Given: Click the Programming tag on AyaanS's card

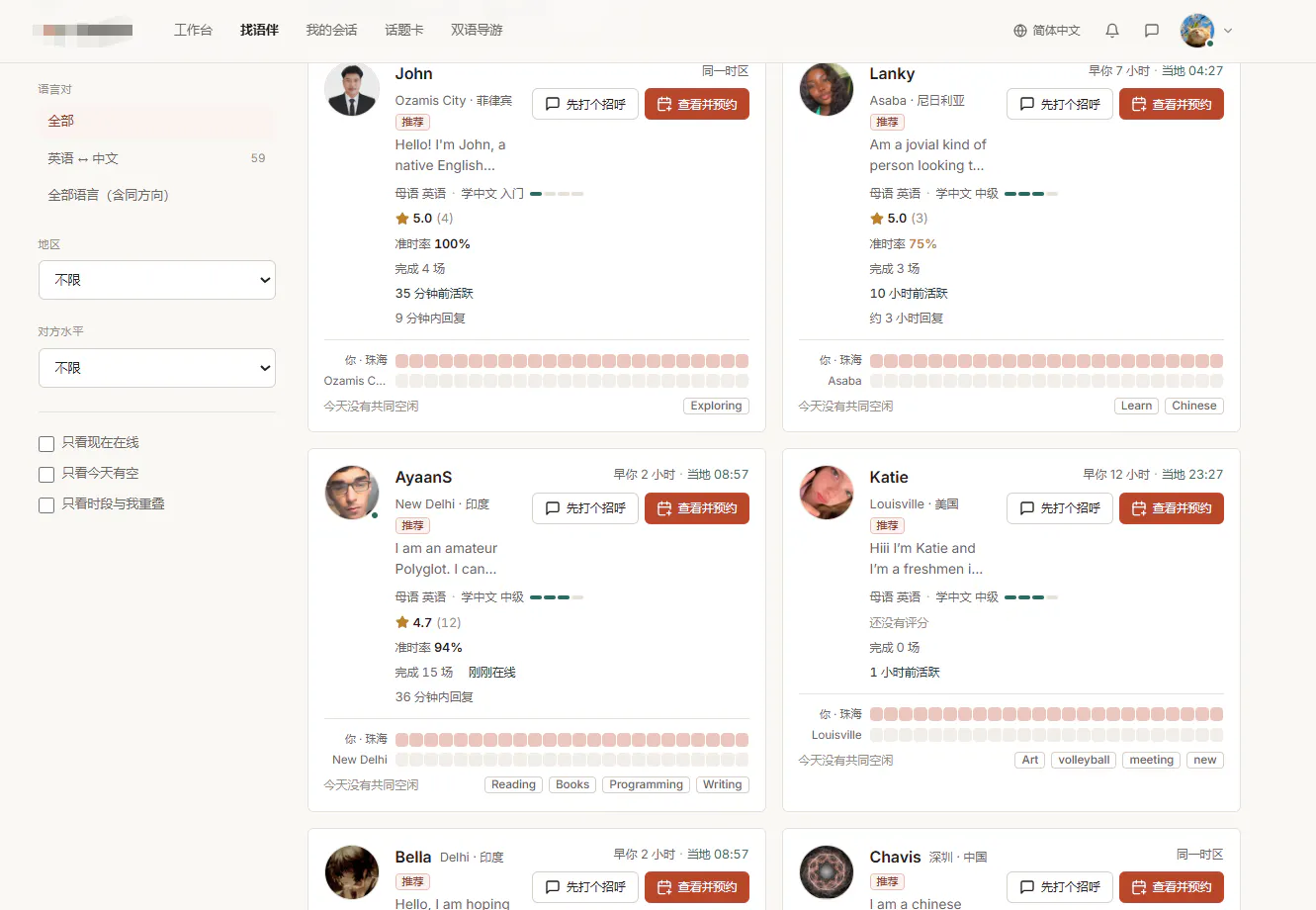Looking at the screenshot, I should coord(646,785).
